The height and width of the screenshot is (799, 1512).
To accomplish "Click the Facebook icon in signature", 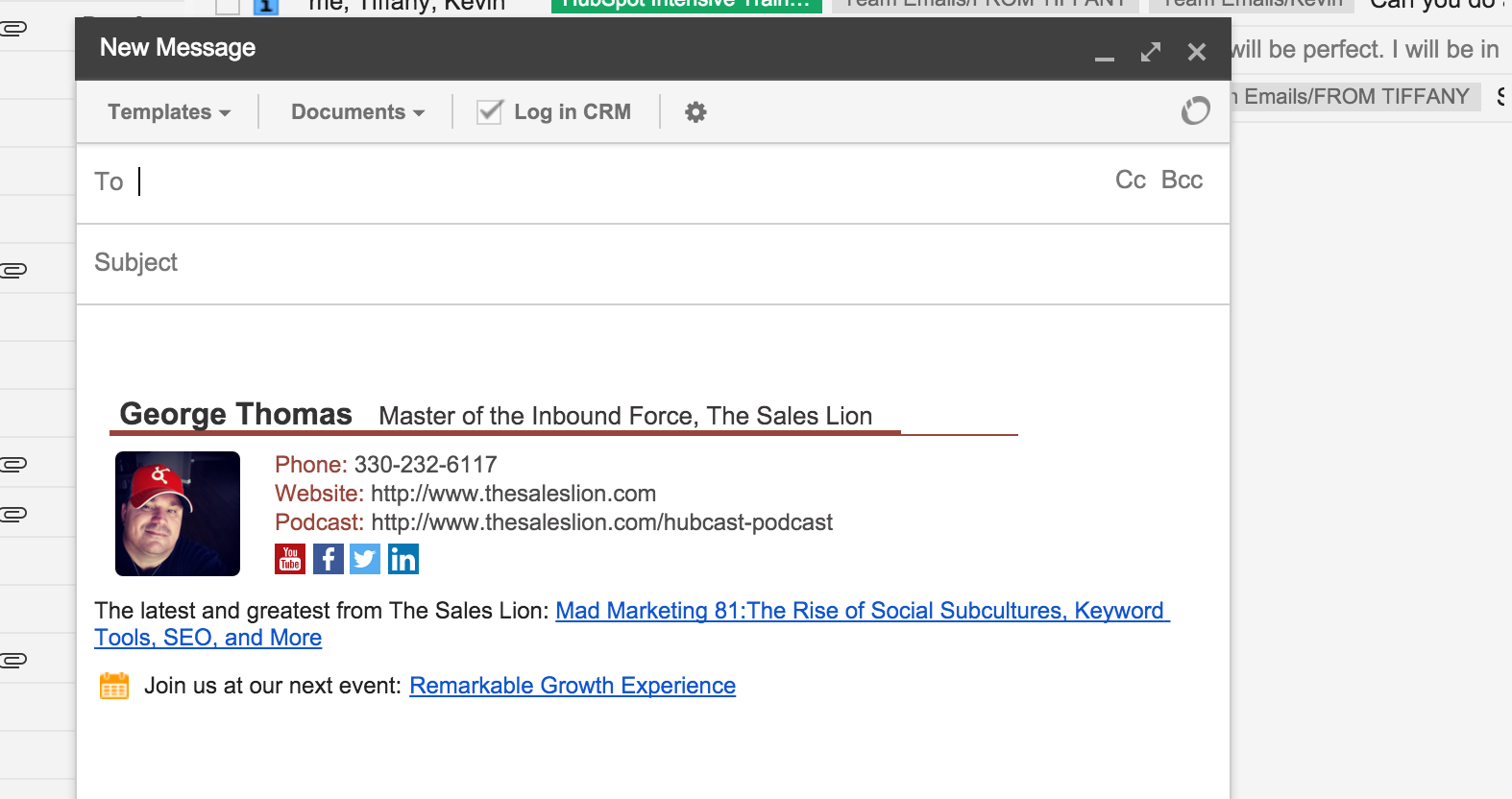I will tap(328, 559).
